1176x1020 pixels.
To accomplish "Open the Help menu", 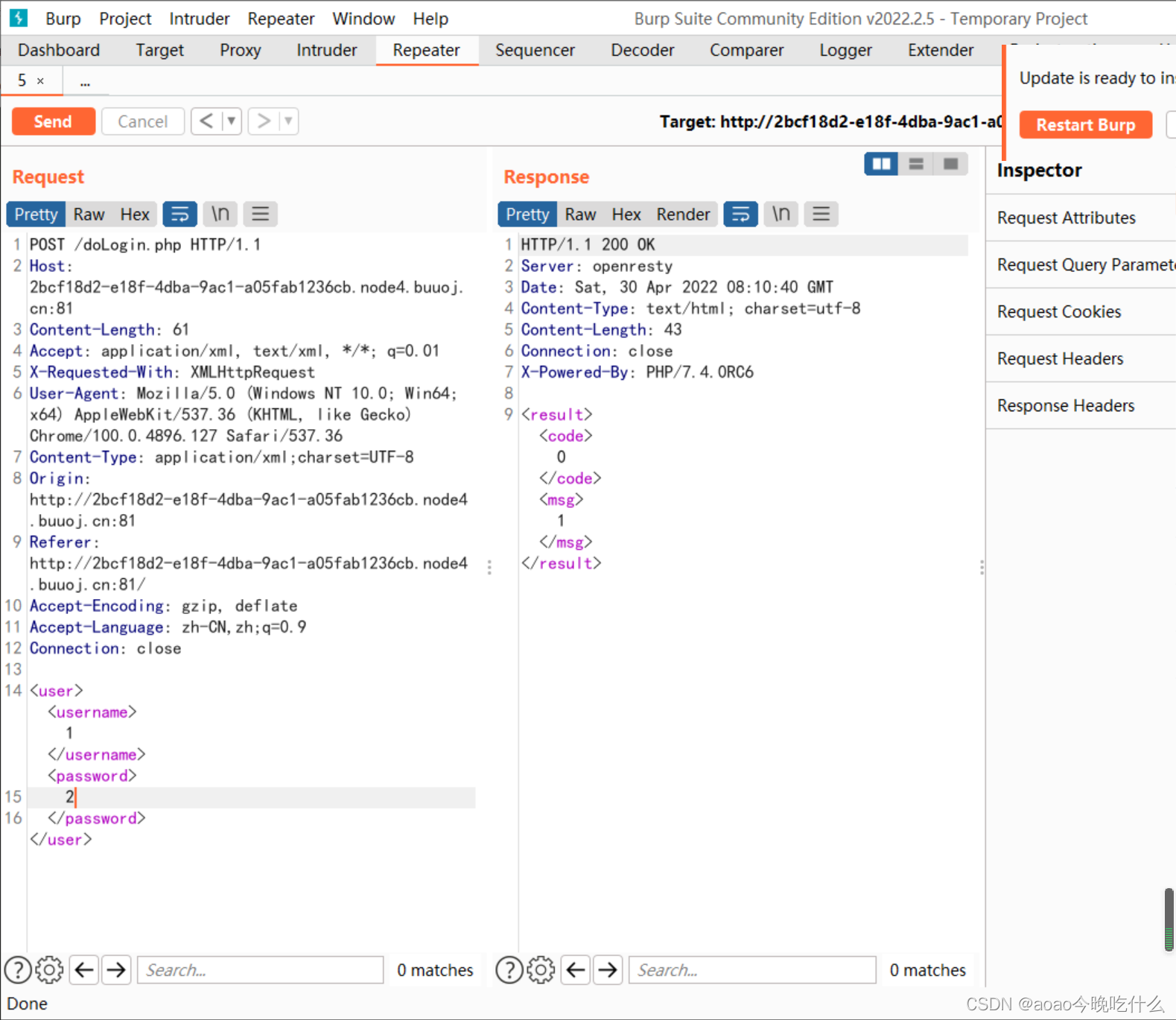I will tap(430, 18).
